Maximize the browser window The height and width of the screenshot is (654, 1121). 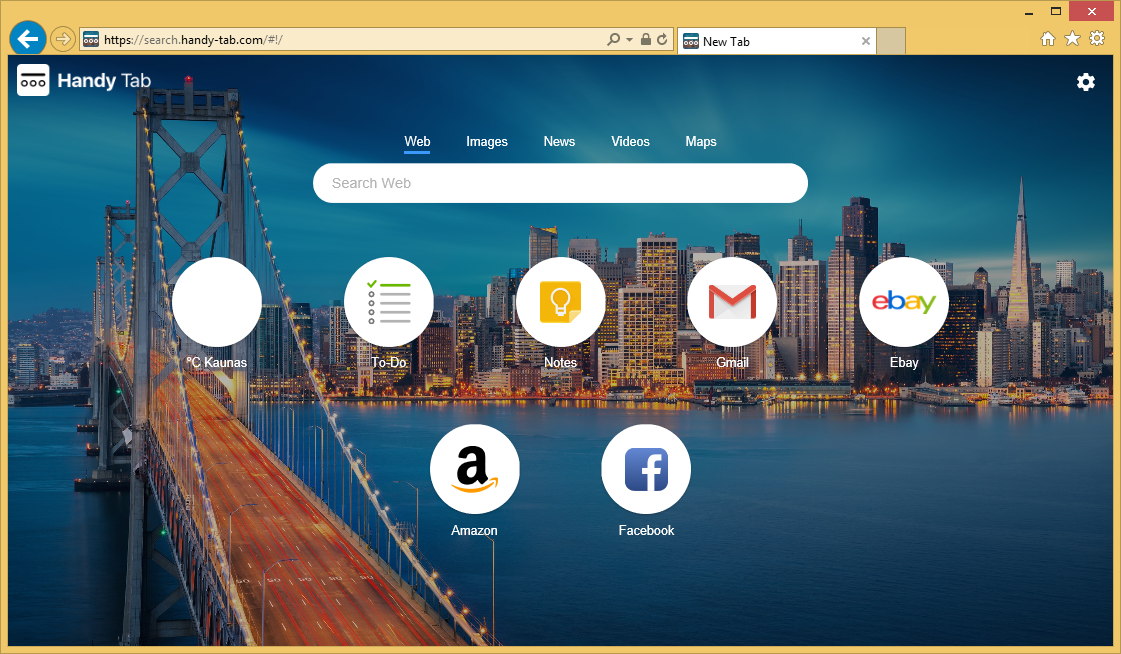click(1056, 11)
